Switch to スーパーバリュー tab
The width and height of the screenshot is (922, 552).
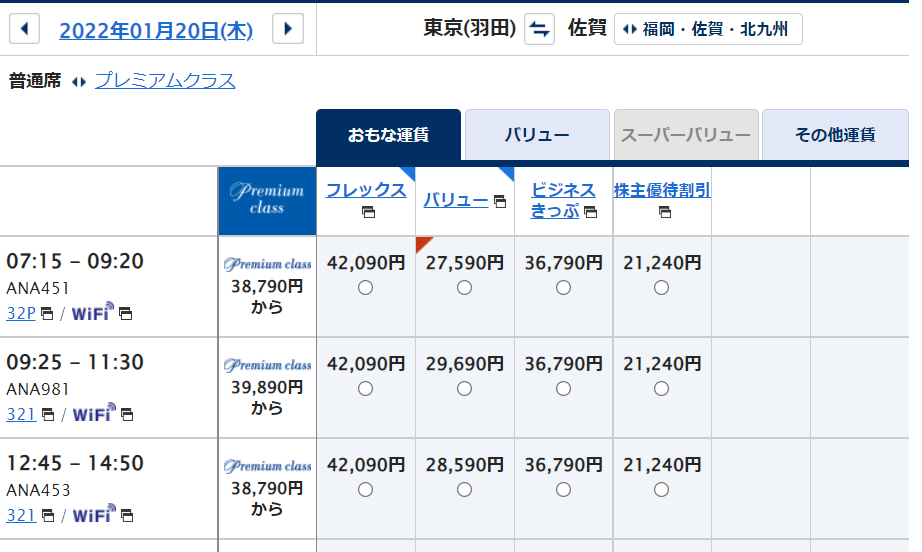point(686,135)
